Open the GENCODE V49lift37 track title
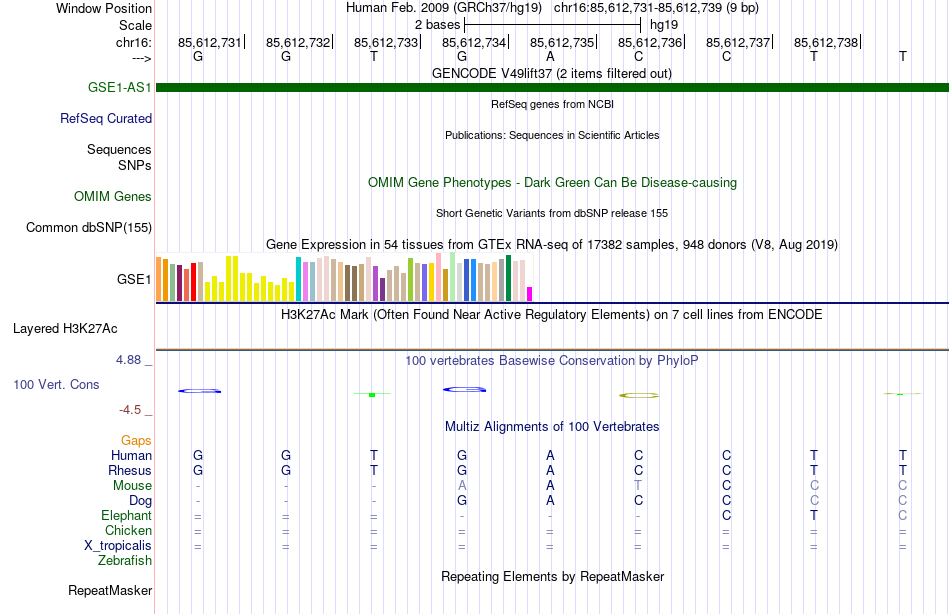The width and height of the screenshot is (950, 614). (552, 73)
